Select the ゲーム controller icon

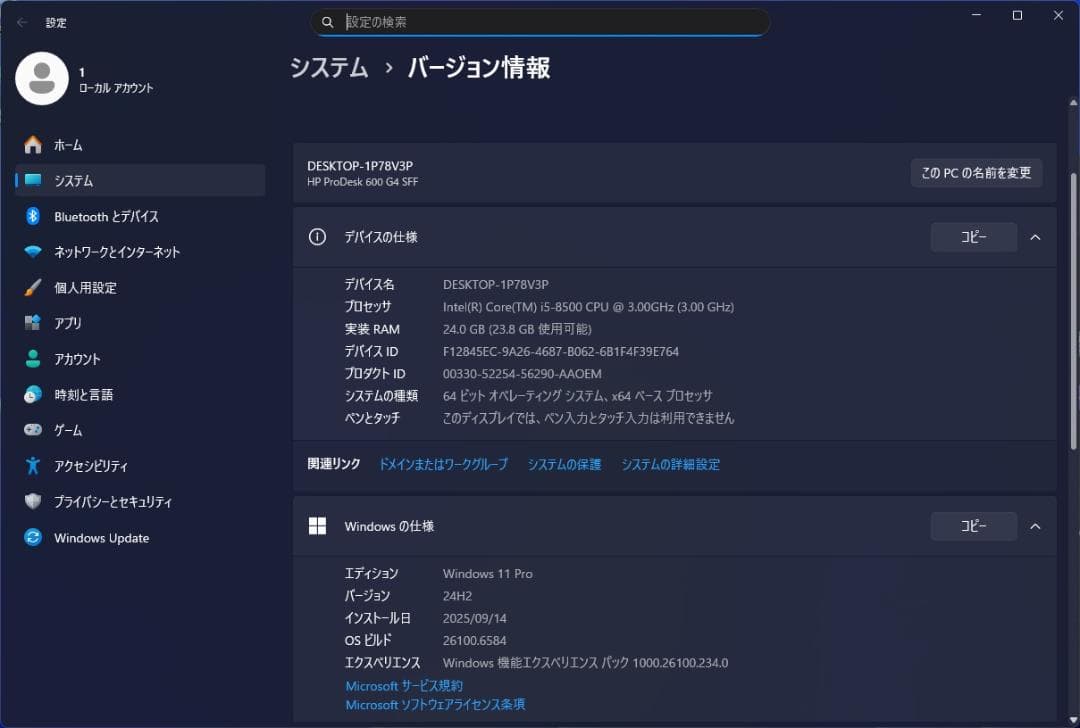pos(33,430)
